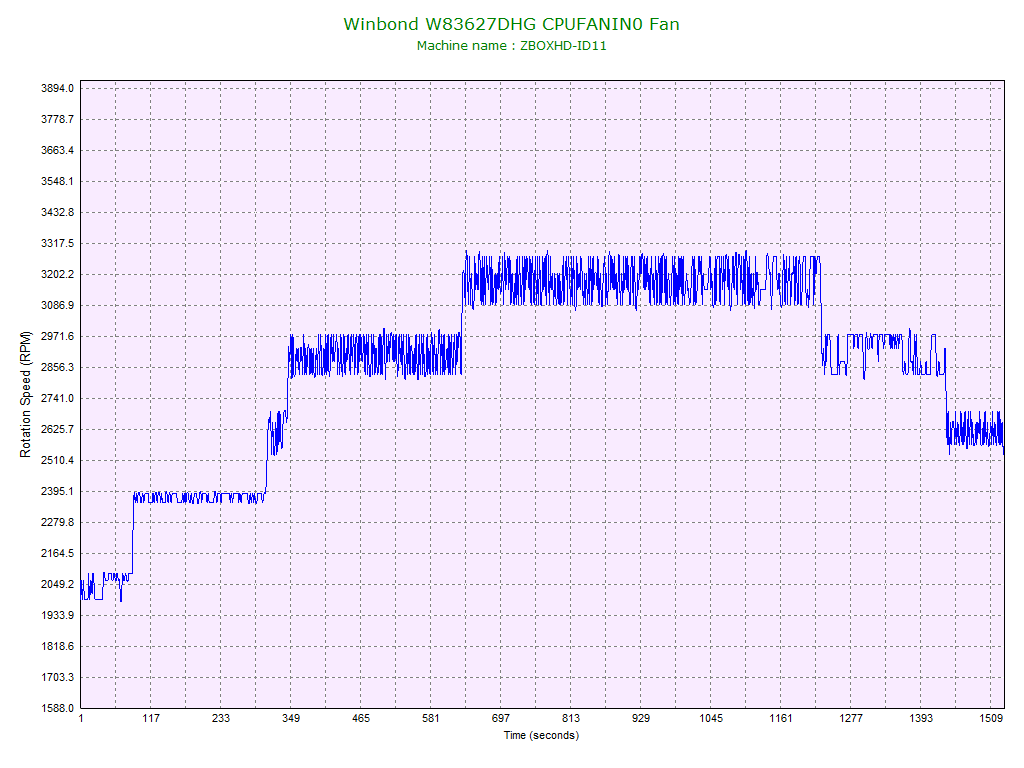This screenshot has height=768, width=1024.
Task: Click the x-axis tick label 349
Action: [x=291, y=718]
